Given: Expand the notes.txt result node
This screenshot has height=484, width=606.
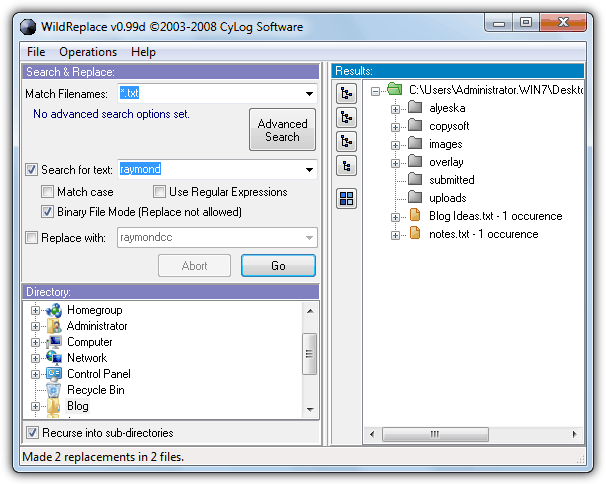Looking at the screenshot, I should click(x=395, y=235).
